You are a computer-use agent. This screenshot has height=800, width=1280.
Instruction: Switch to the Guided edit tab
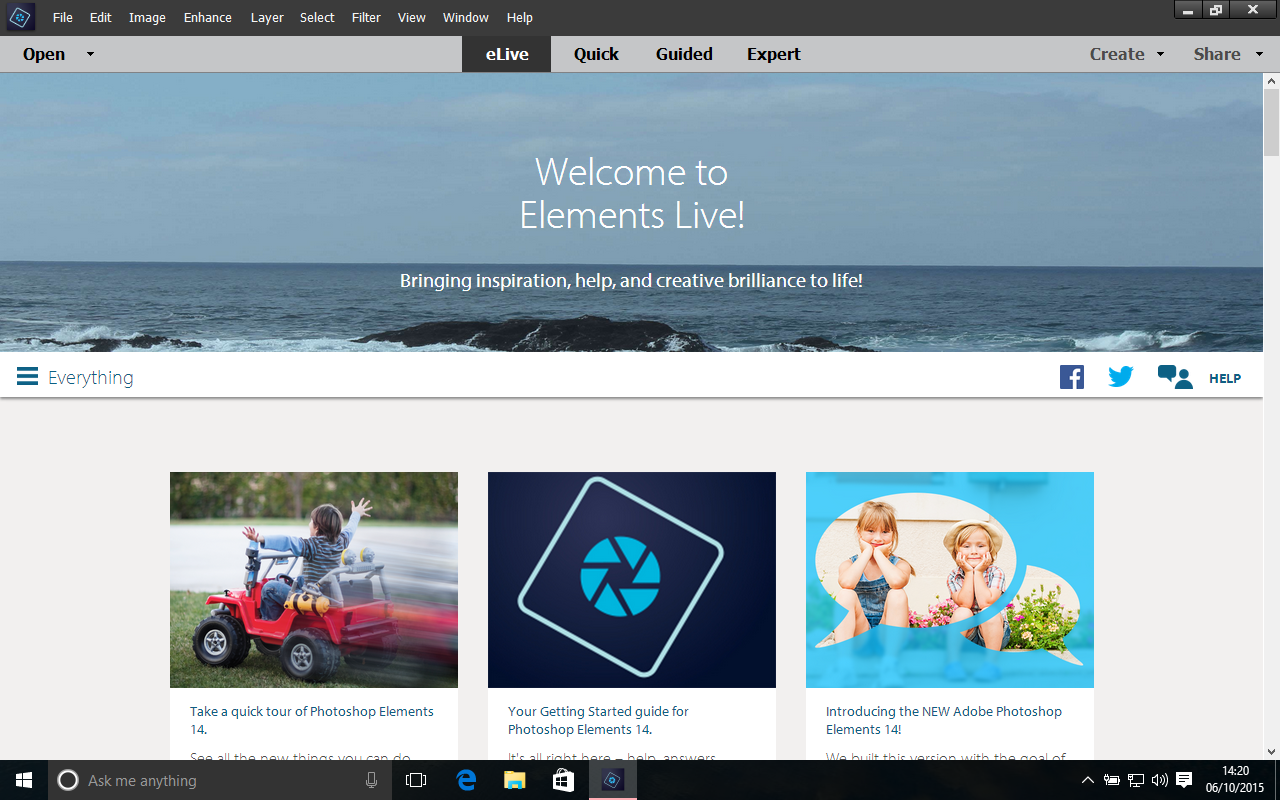coord(684,54)
